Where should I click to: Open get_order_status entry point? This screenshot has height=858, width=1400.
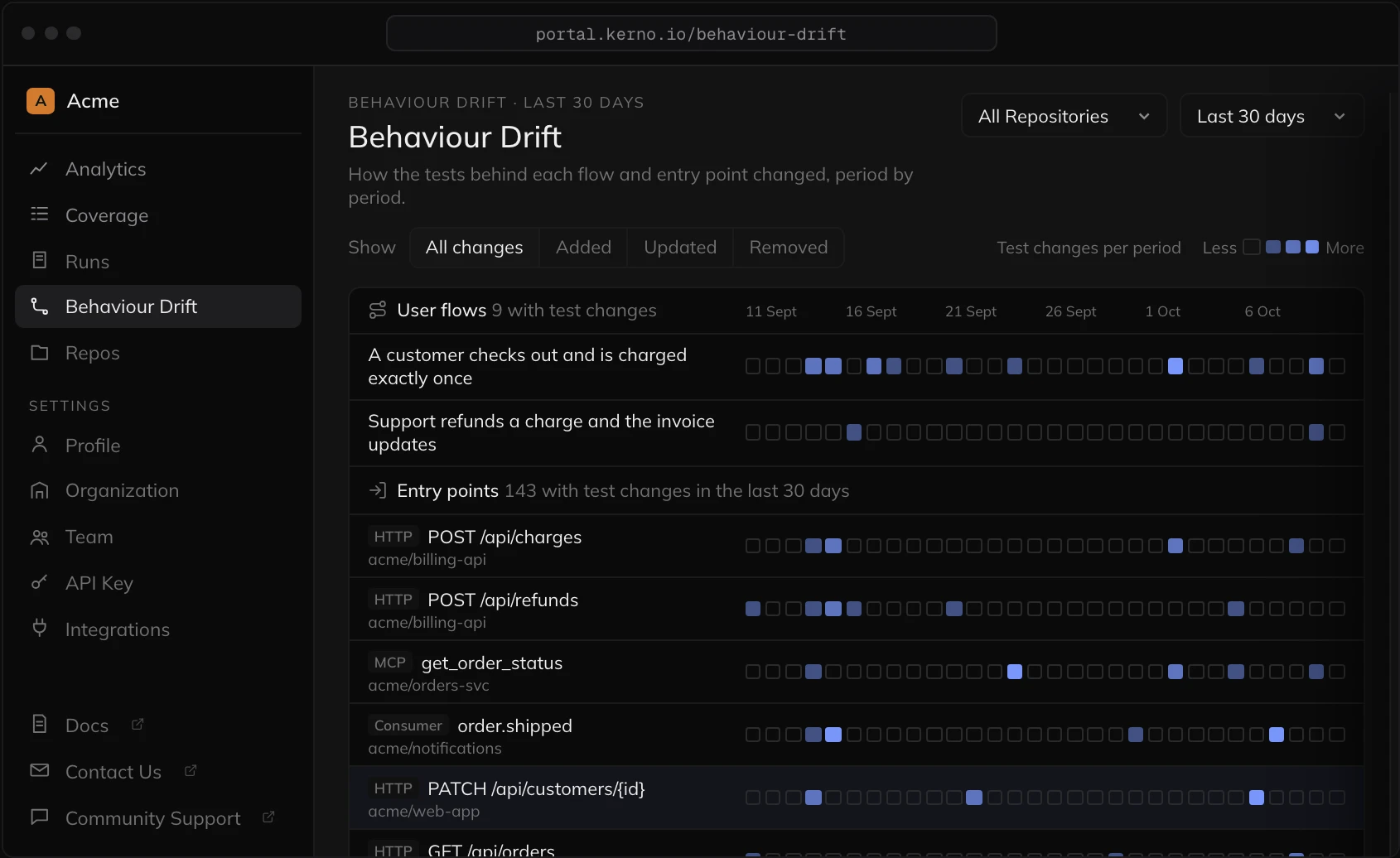pyautogui.click(x=857, y=672)
